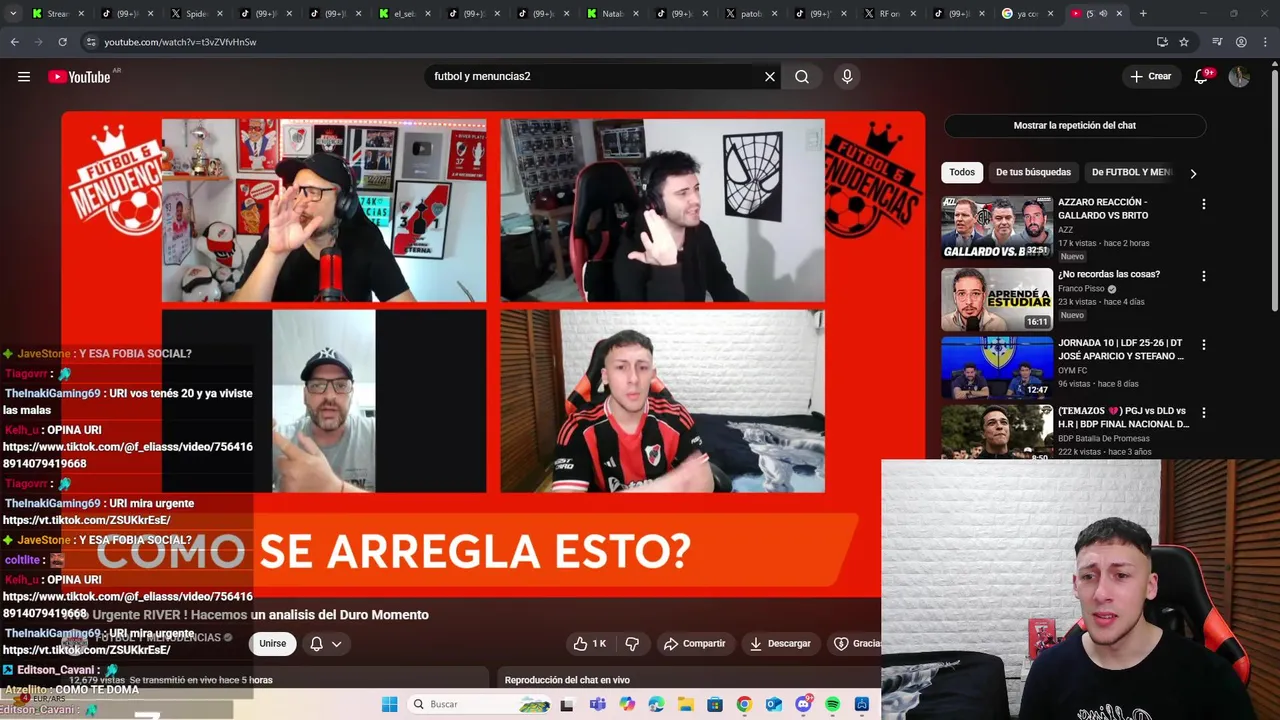This screenshot has height=720, width=1280.
Task: Go back in browser history
Action: (x=14, y=42)
